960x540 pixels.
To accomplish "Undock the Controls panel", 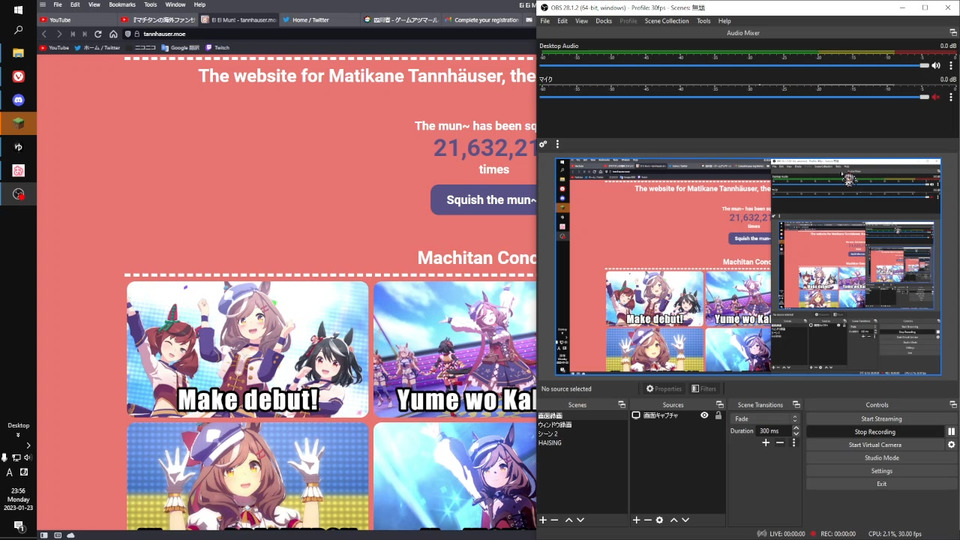I will click(x=953, y=405).
